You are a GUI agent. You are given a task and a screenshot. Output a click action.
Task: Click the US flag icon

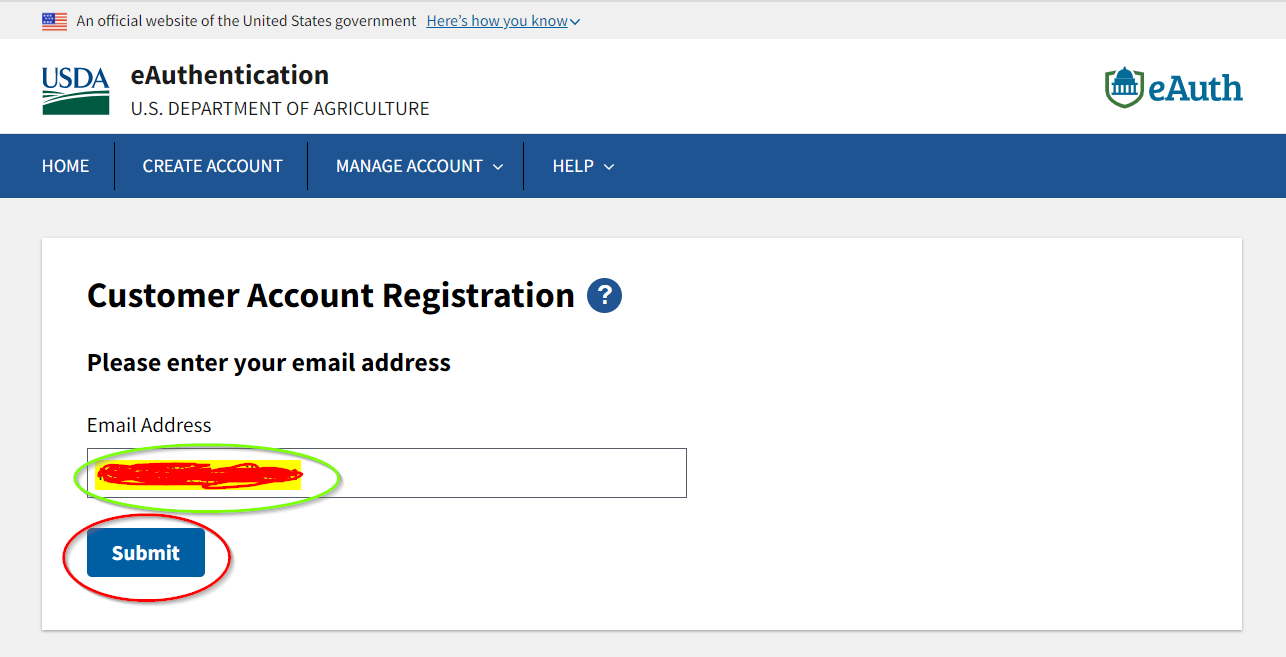pos(55,21)
